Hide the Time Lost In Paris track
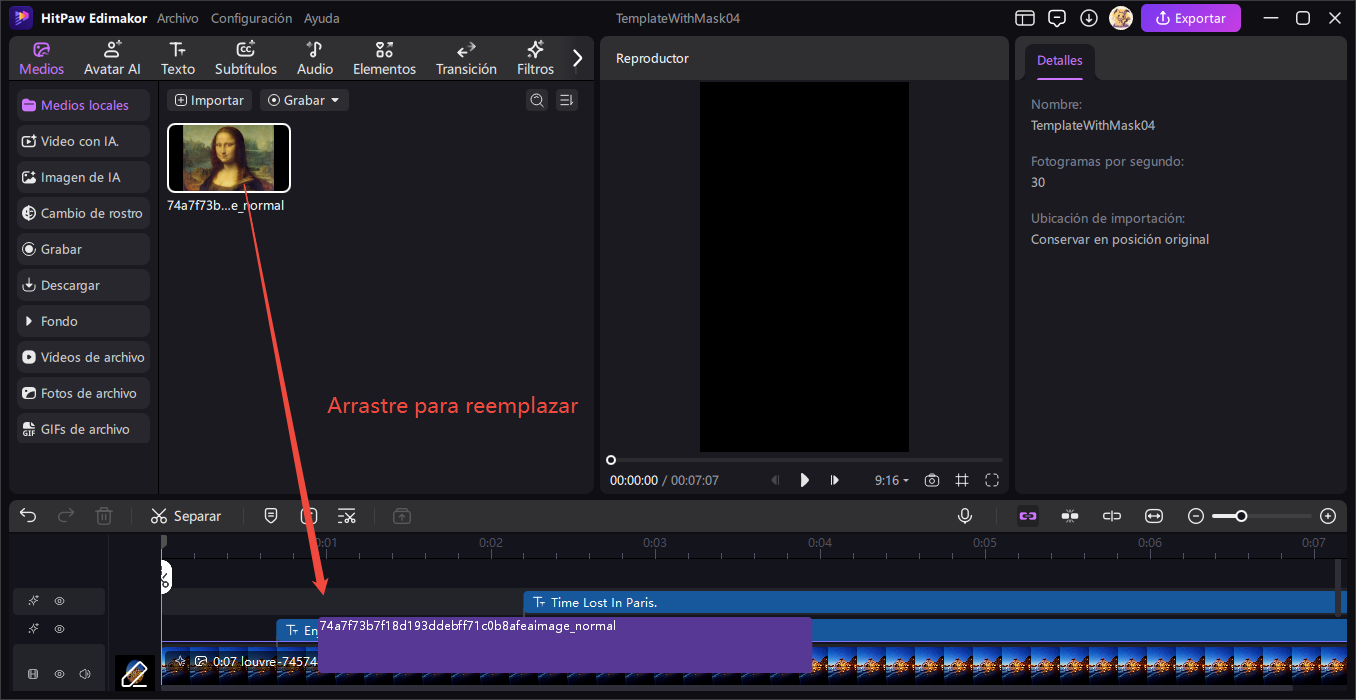This screenshot has height=700, width=1356. [x=59, y=601]
